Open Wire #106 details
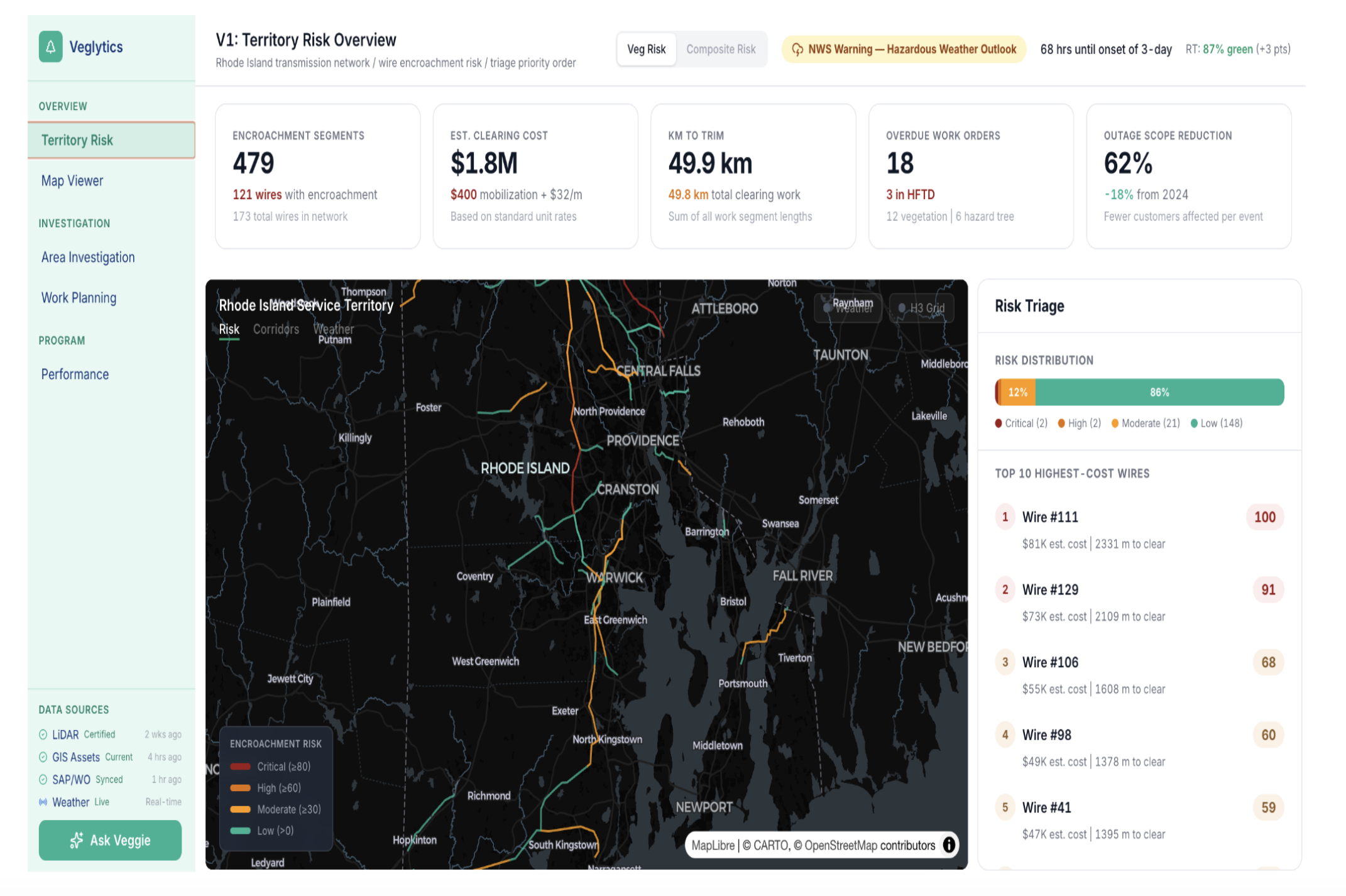 [x=1139, y=674]
